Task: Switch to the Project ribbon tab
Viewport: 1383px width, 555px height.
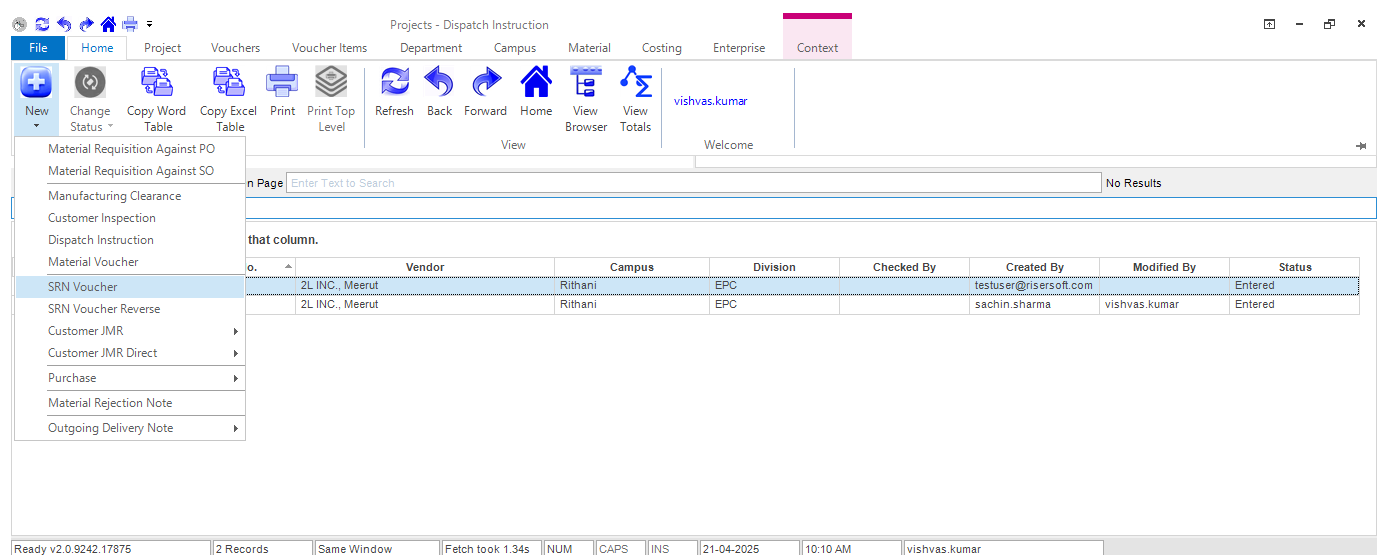Action: tap(162, 48)
